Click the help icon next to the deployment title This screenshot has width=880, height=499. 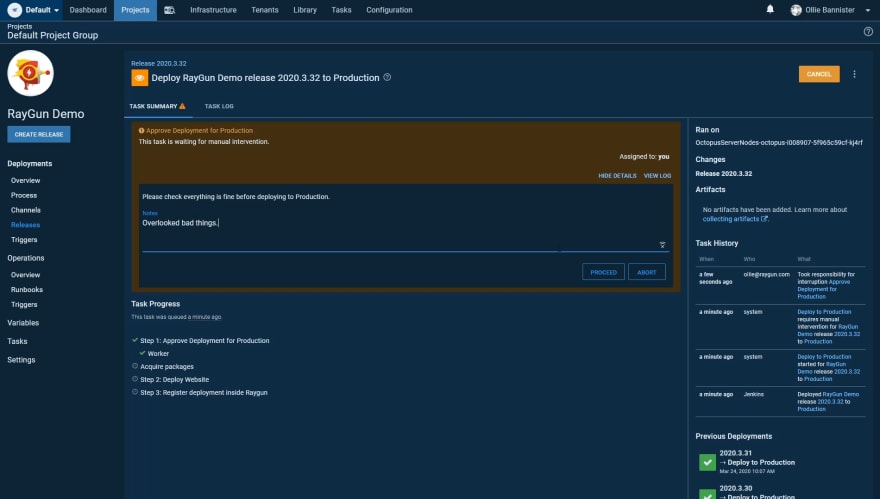pyautogui.click(x=387, y=77)
